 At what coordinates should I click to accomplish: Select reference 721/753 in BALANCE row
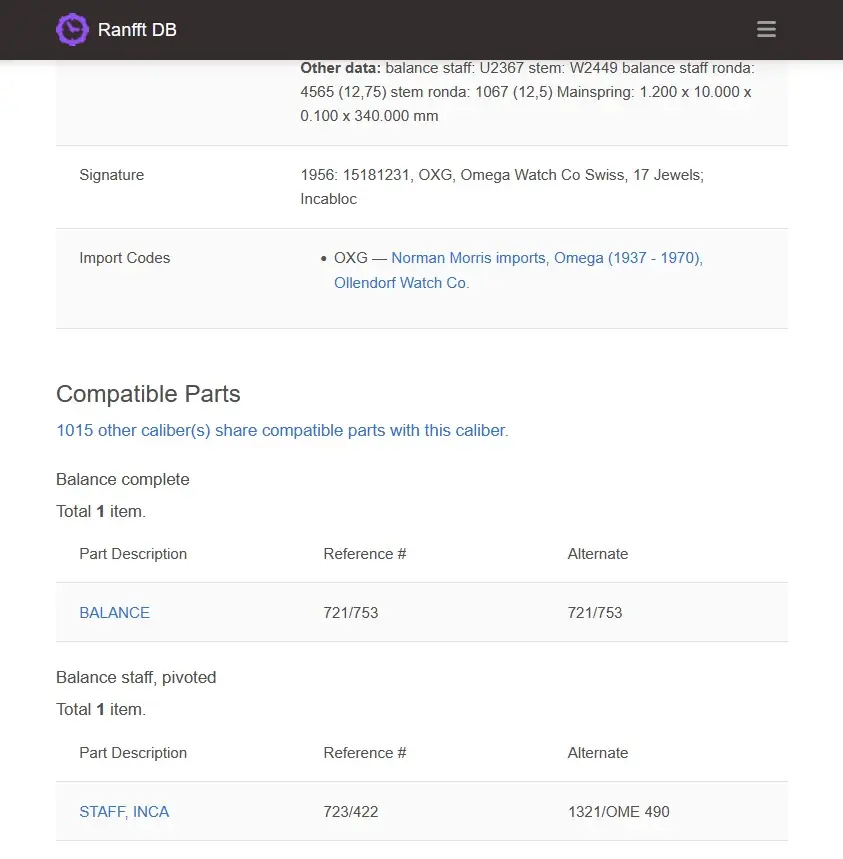tap(351, 612)
